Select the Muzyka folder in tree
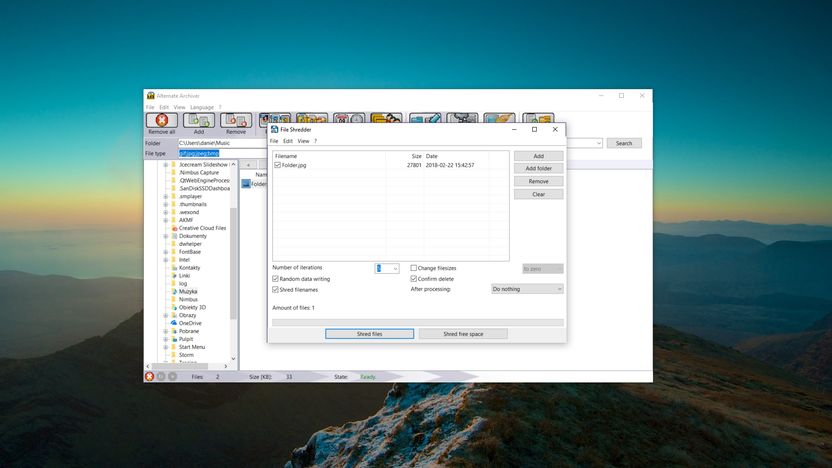 click(188, 291)
